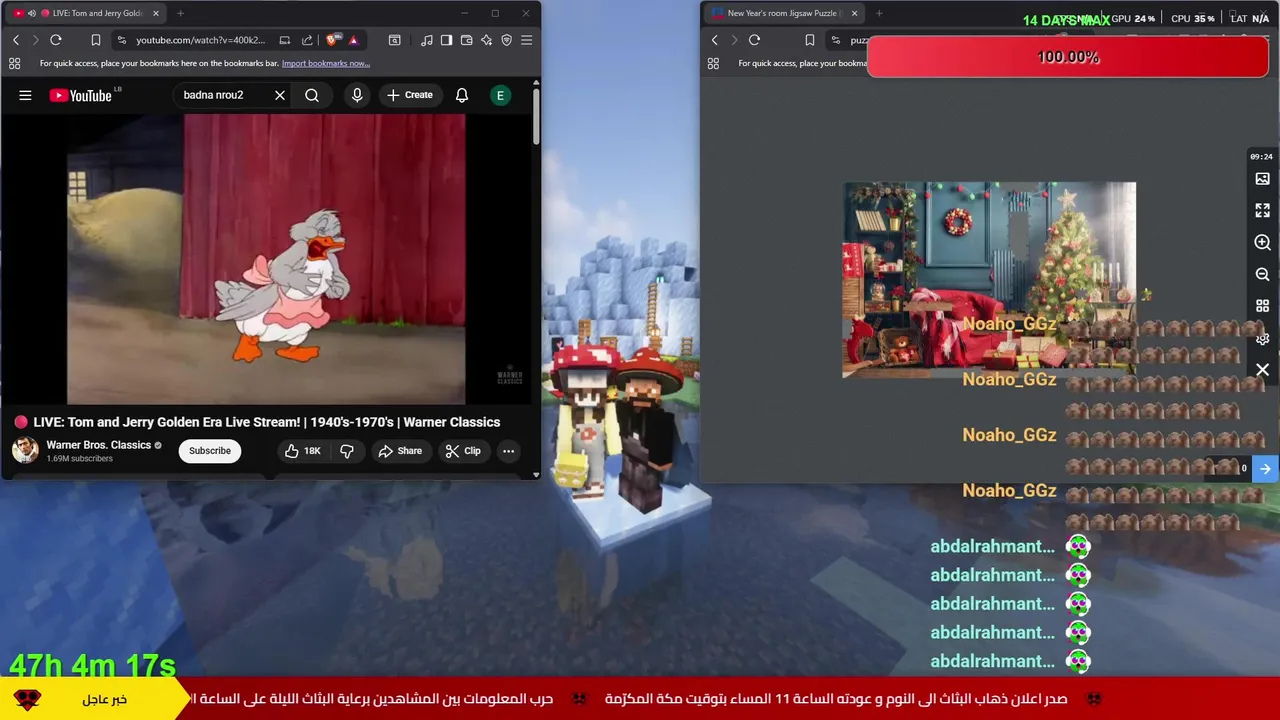The width and height of the screenshot is (1280, 720).
Task: Open the apps grid on YouTube bookmarks bar
Action: [x=14, y=63]
